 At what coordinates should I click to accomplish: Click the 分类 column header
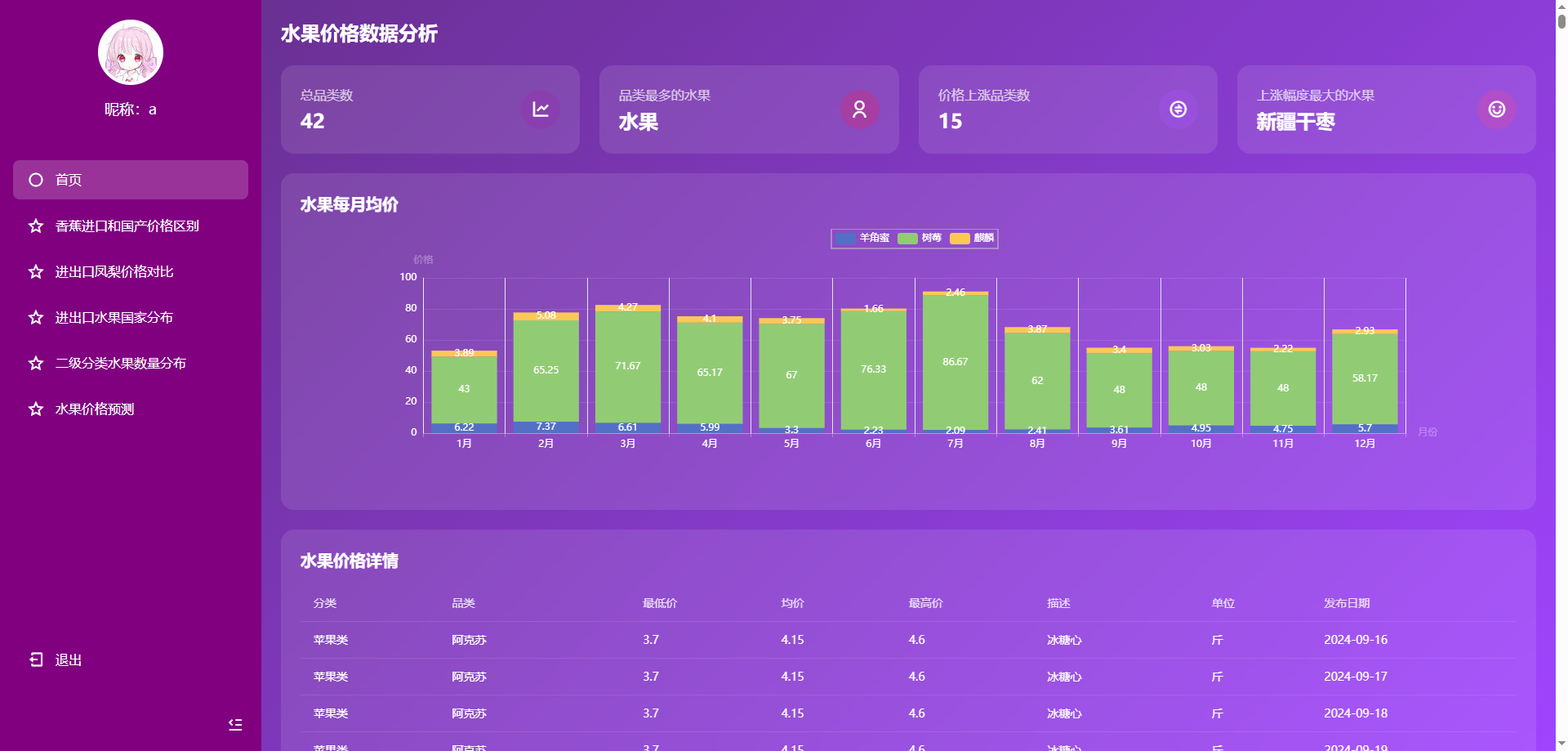(x=325, y=603)
